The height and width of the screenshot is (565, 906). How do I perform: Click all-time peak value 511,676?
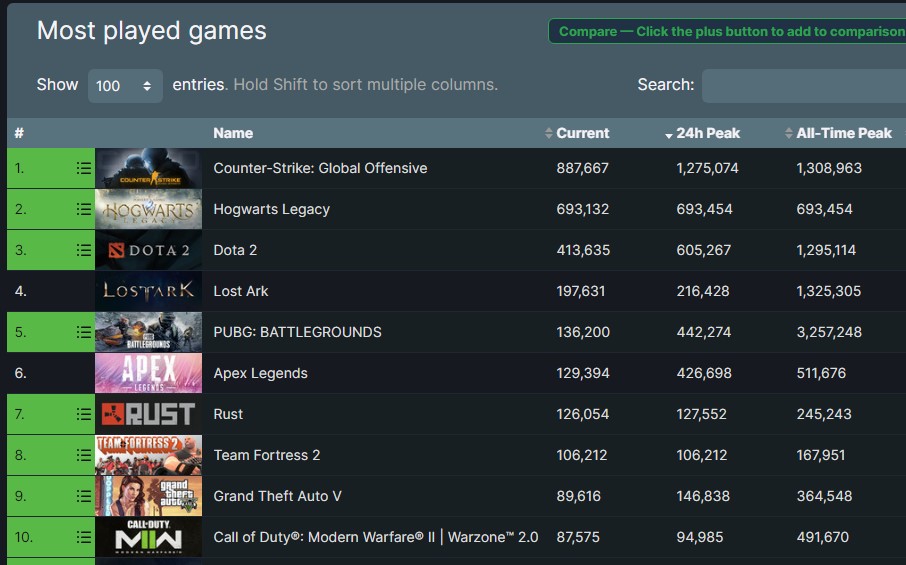pyautogui.click(x=821, y=373)
